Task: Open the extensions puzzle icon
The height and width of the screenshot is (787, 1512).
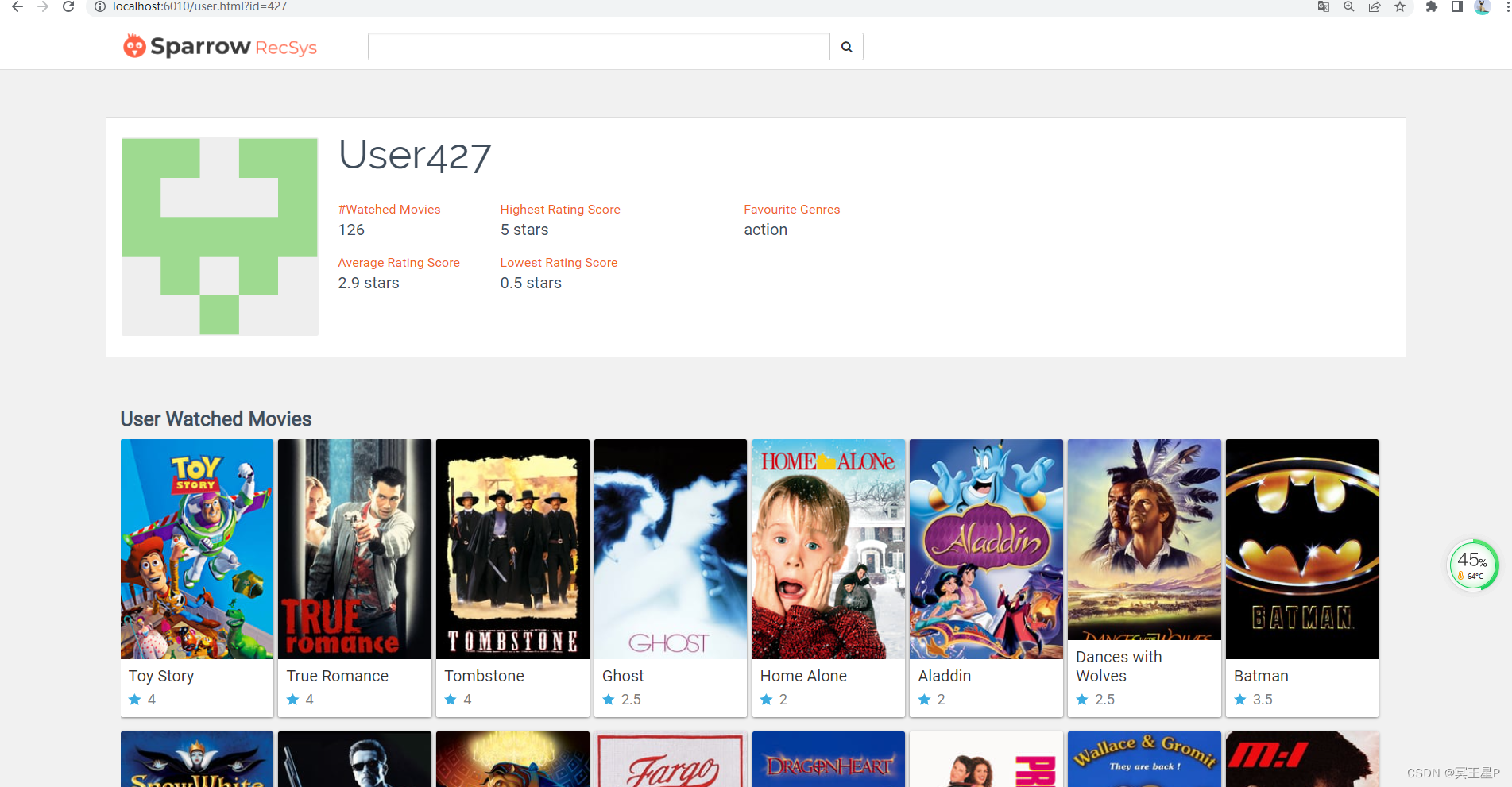Action: (1432, 6)
